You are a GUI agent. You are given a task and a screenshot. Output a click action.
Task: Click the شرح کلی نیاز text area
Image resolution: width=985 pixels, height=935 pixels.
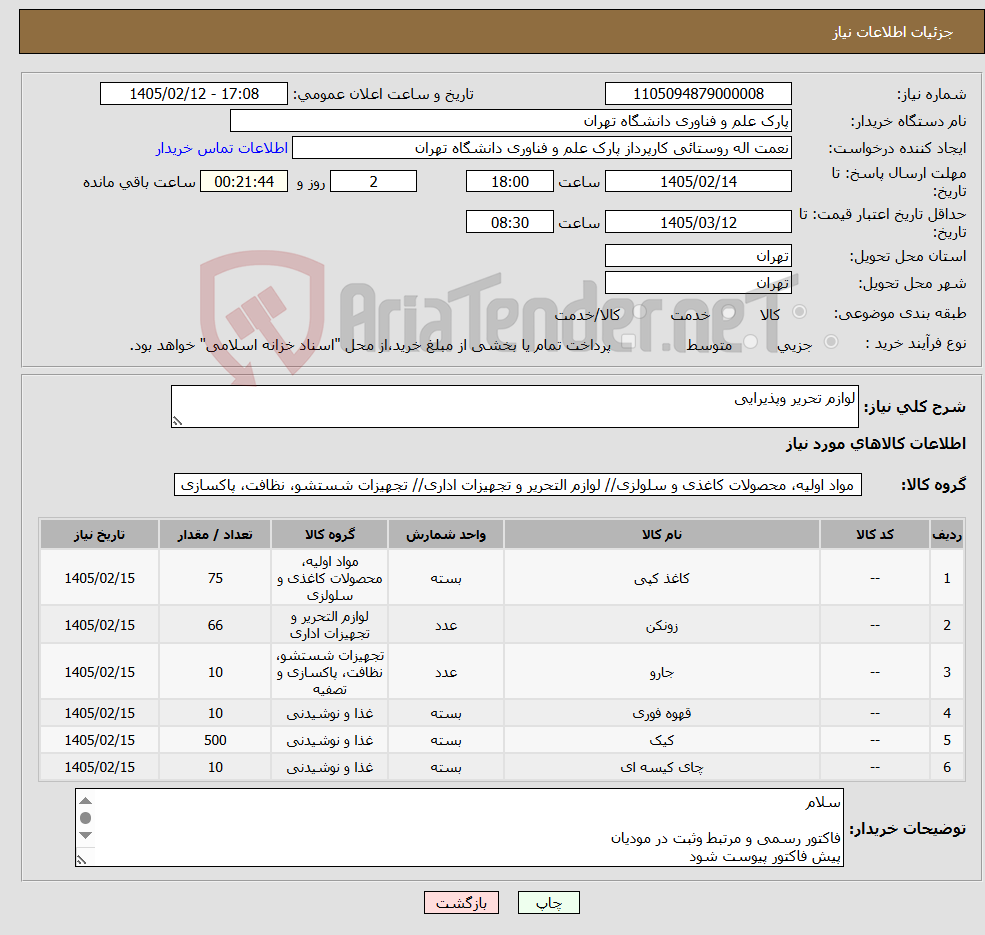tap(514, 407)
